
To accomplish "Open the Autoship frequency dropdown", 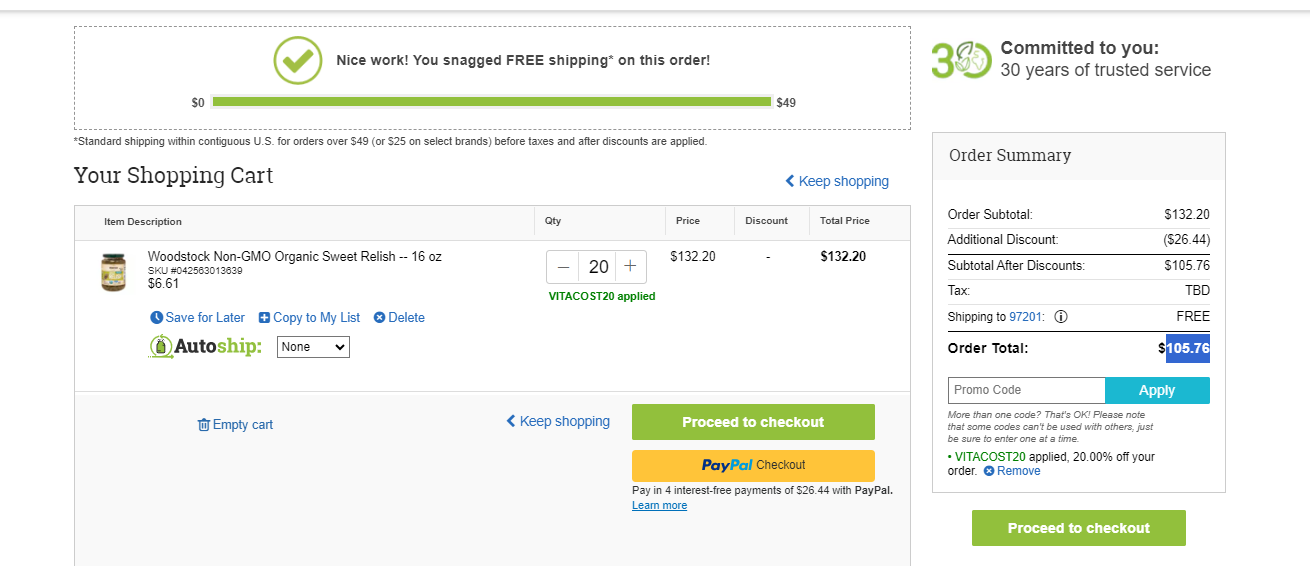I will coord(313,347).
